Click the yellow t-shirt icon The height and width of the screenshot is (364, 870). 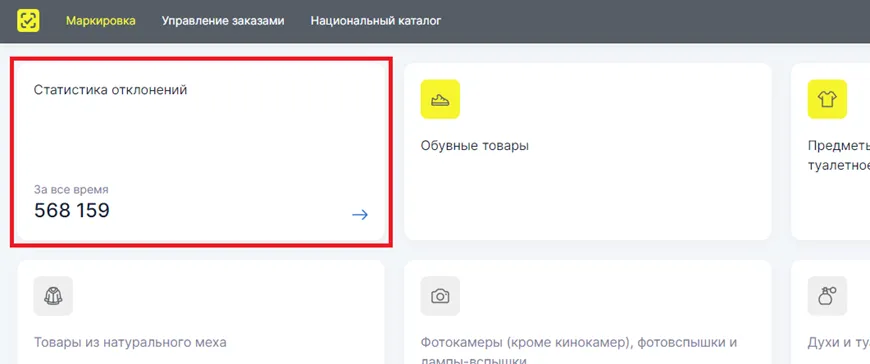(x=827, y=99)
